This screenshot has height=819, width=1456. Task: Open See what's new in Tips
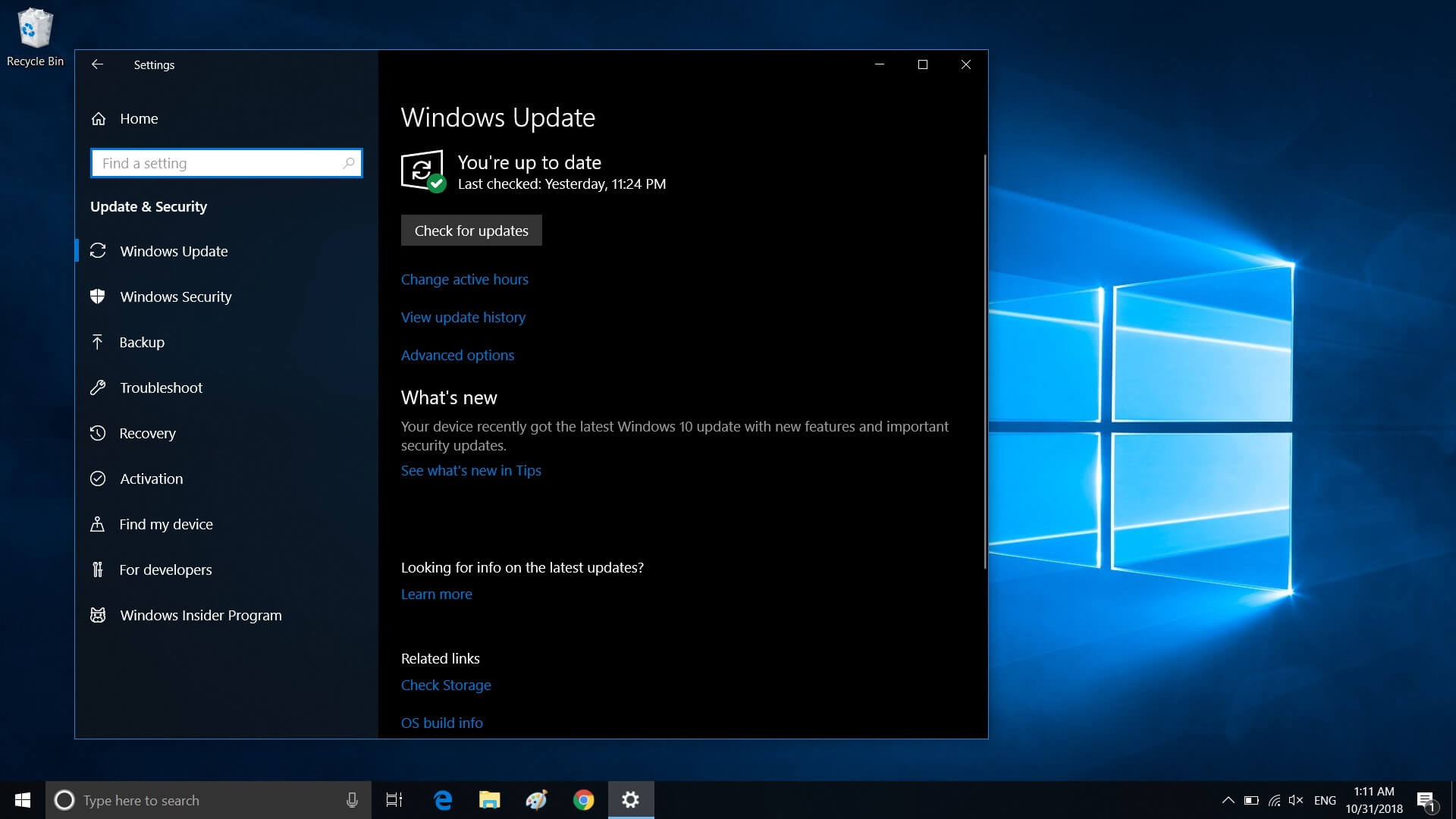471,470
